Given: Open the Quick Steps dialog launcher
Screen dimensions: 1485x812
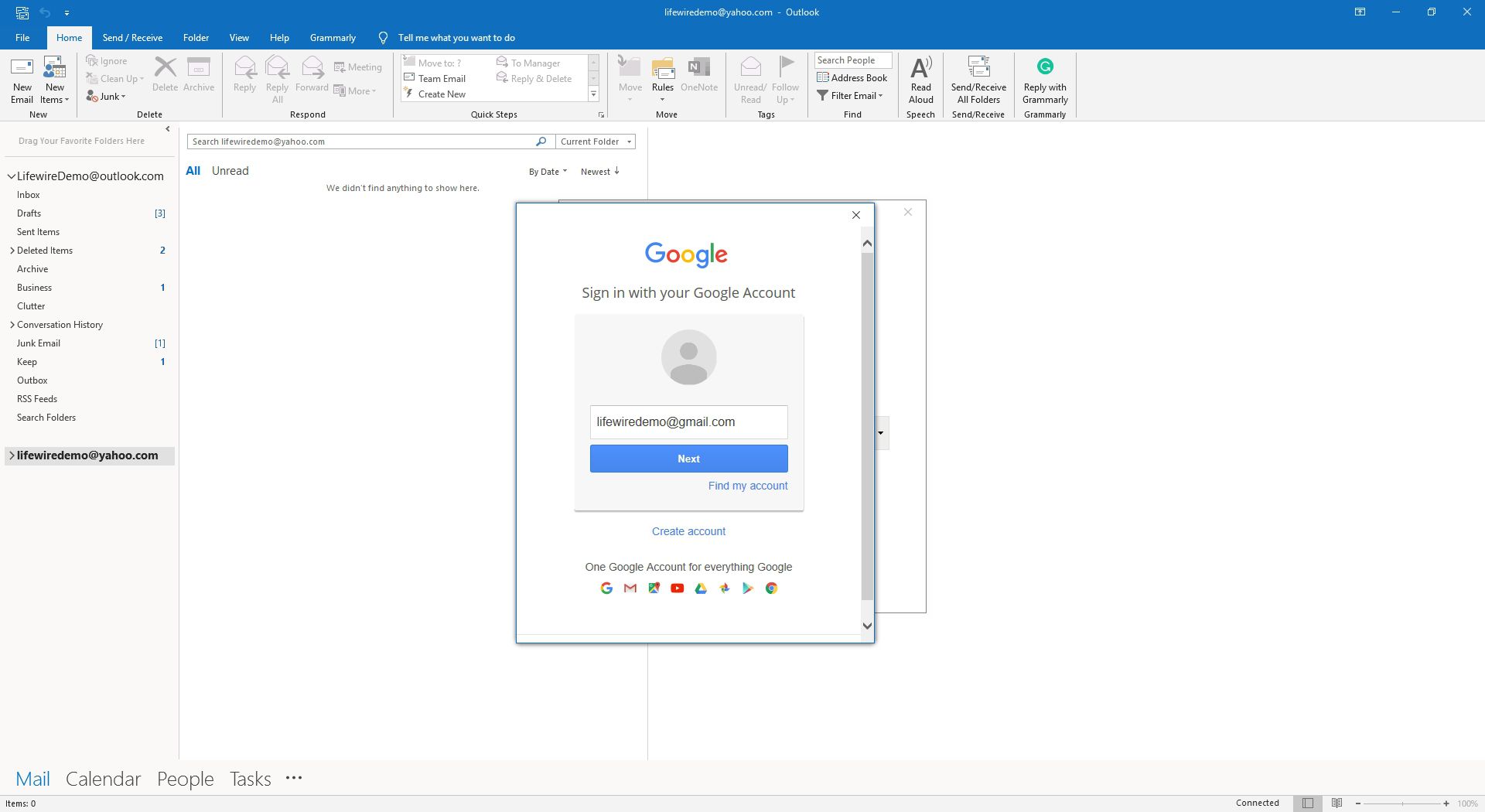Looking at the screenshot, I should (x=601, y=115).
